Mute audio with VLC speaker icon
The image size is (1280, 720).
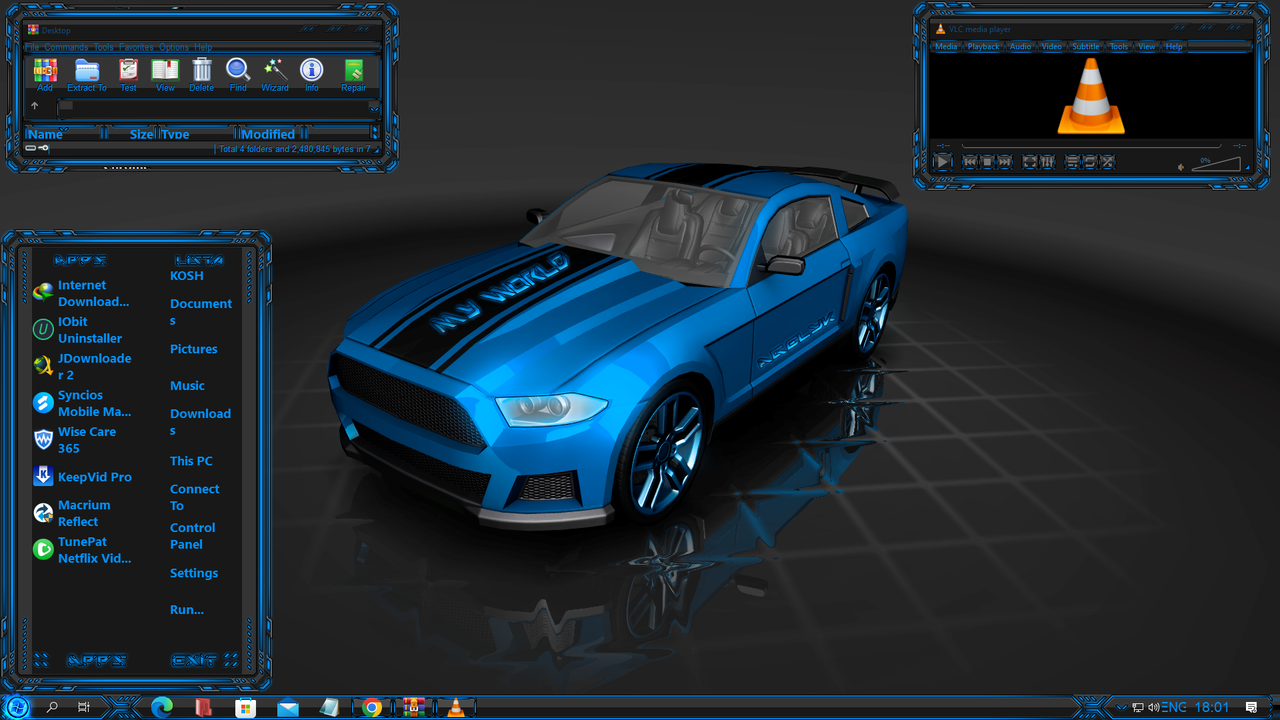[x=1181, y=167]
